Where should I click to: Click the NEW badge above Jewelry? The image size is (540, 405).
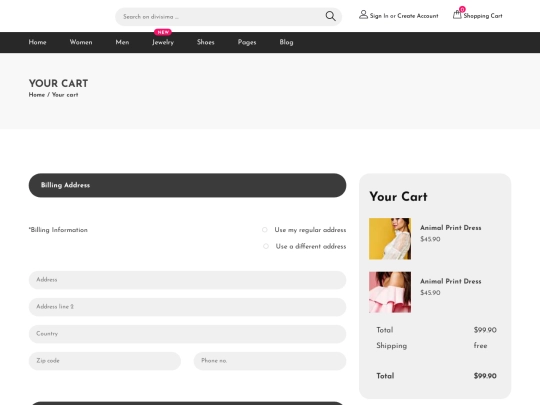point(163,32)
